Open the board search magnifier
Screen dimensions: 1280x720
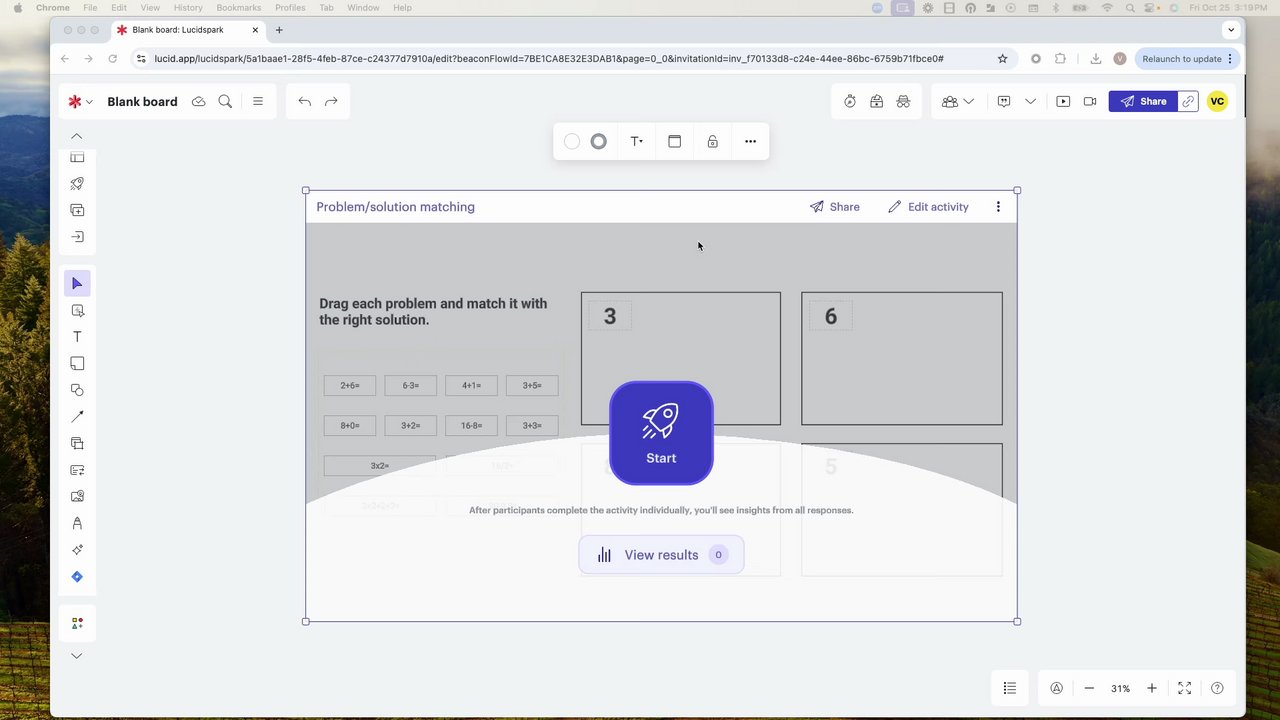pos(225,101)
